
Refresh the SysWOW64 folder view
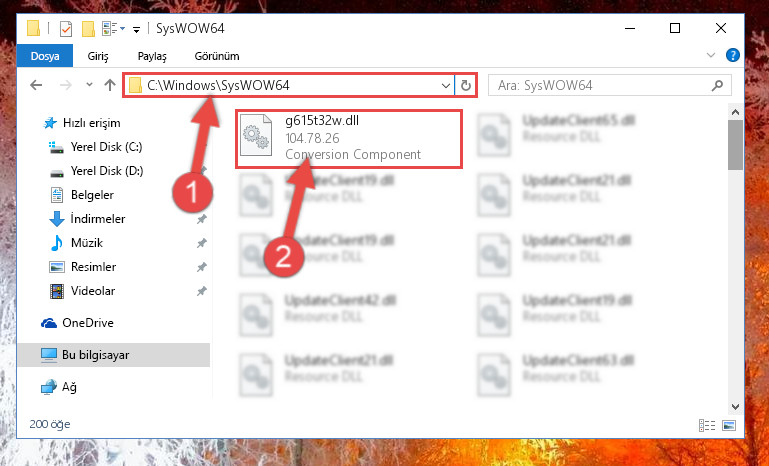(x=465, y=86)
